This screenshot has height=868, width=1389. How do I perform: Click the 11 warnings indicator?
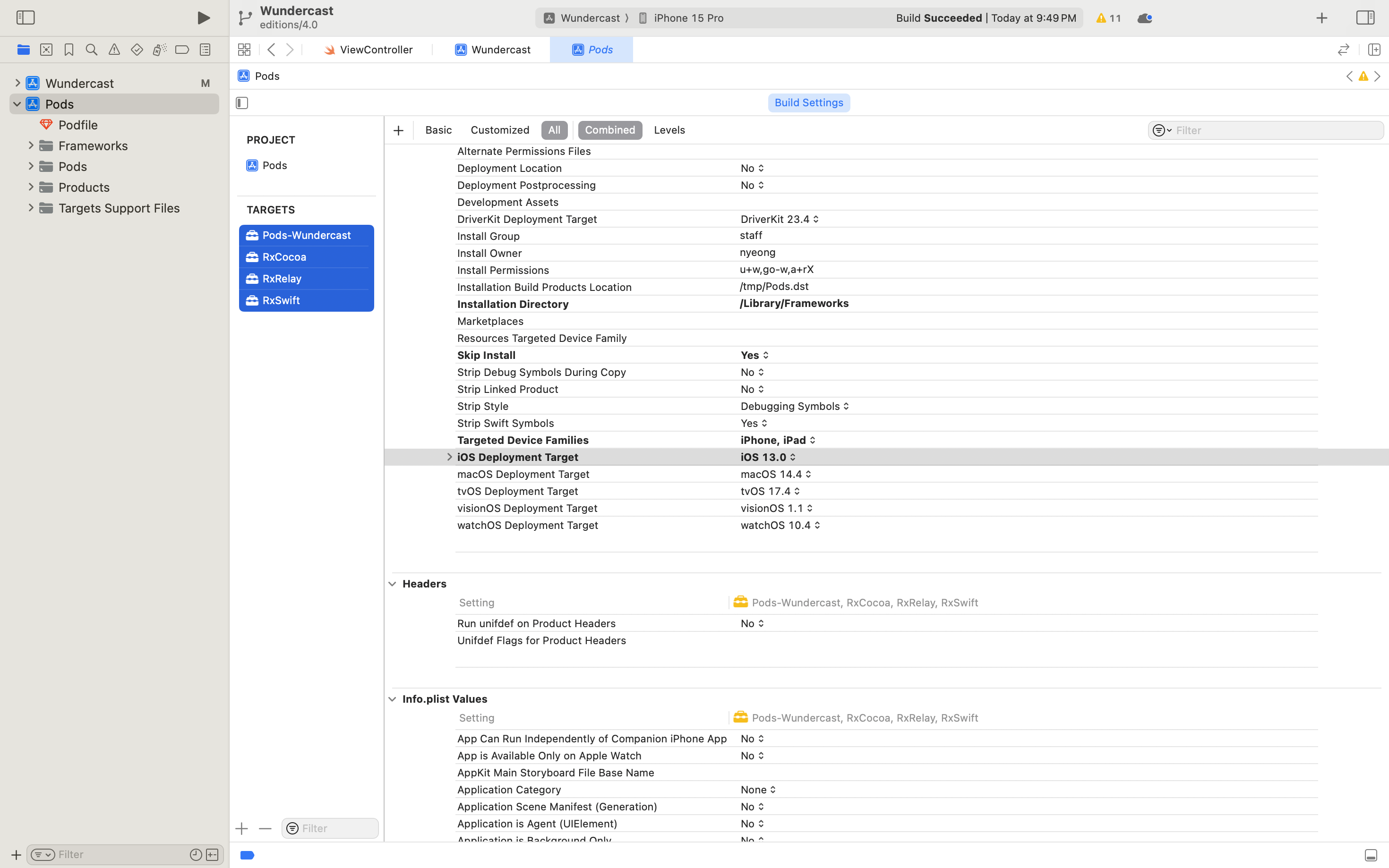coord(1108,18)
